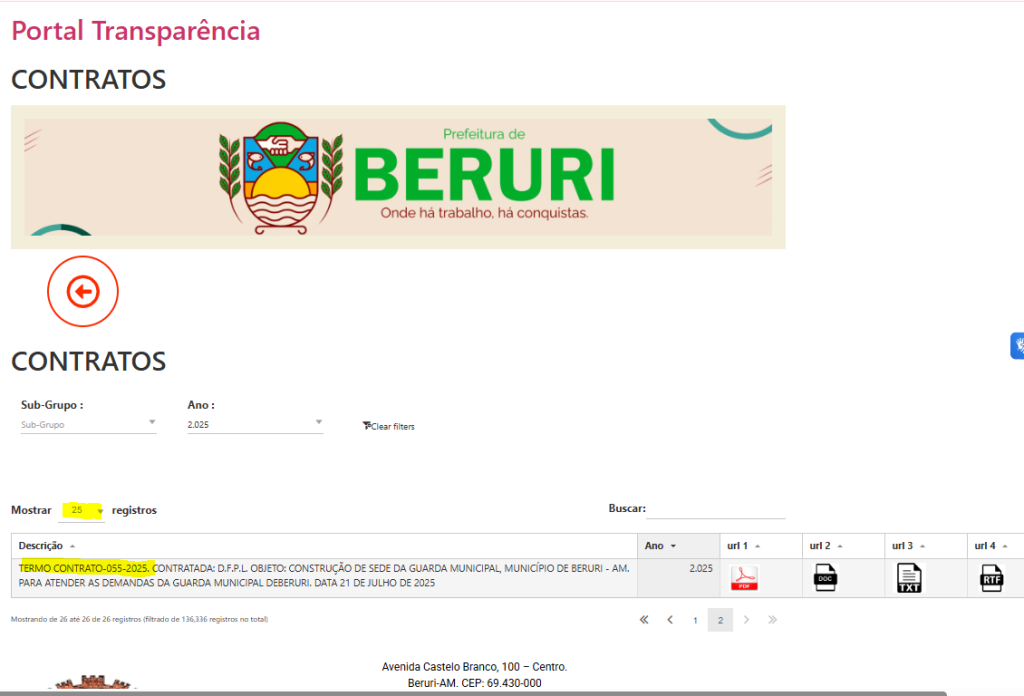Open the TXT file icon in url 3
1024x696 pixels.
pos(908,578)
